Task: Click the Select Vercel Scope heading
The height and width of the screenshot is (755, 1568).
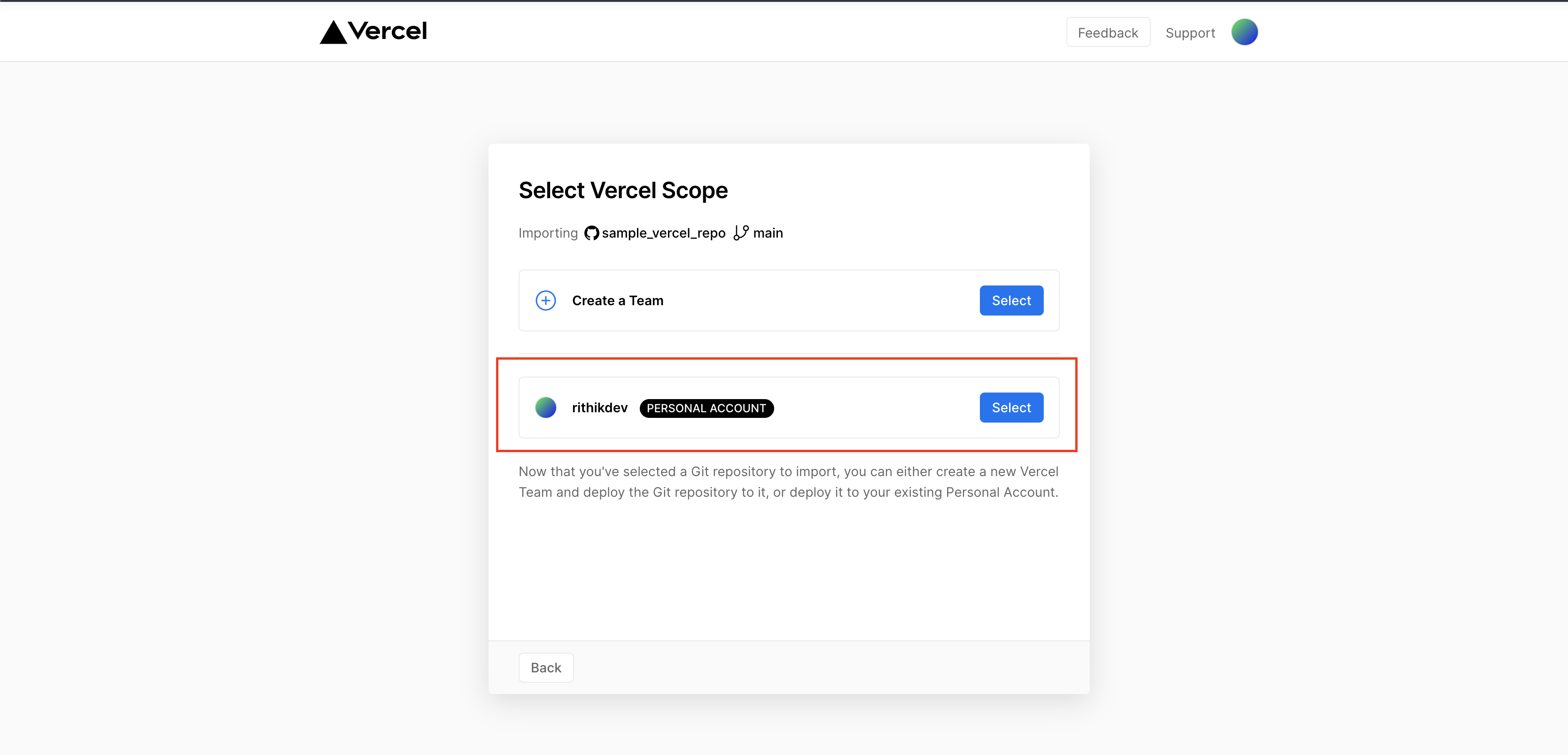Action: [x=623, y=191]
